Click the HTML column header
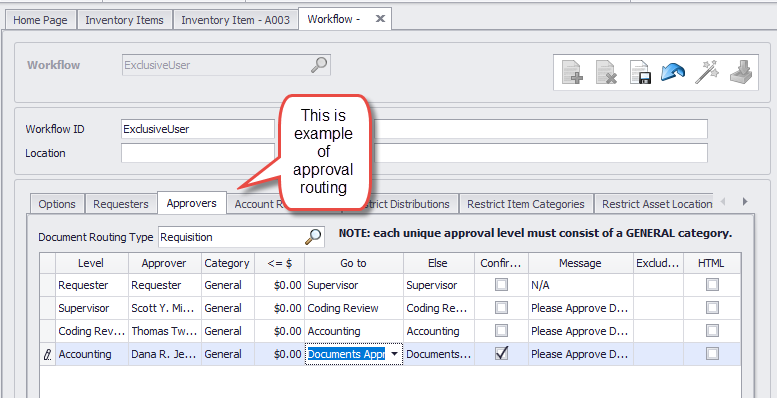Image resolution: width=777 pixels, height=398 pixels. pos(712,263)
